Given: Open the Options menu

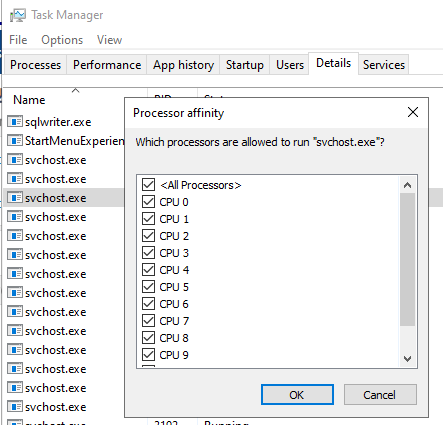Looking at the screenshot, I should (62, 40).
